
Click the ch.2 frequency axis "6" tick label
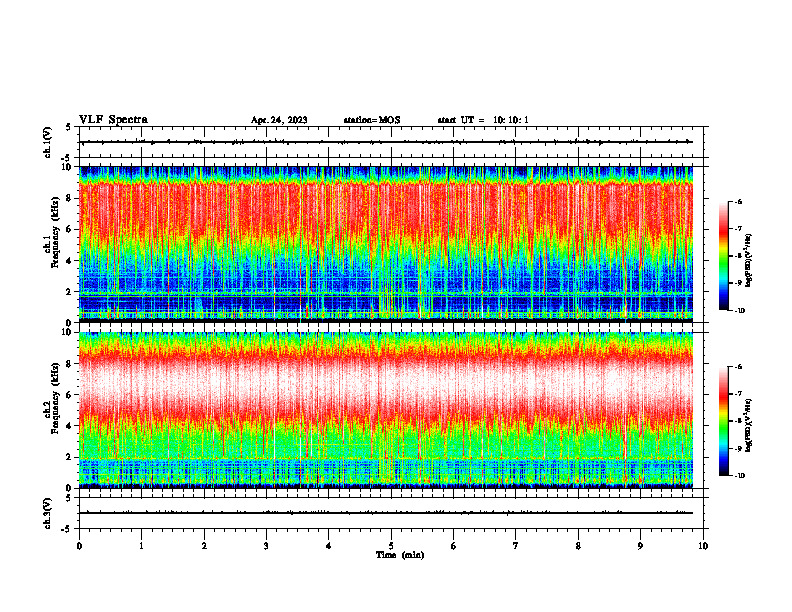pyautogui.click(x=69, y=395)
